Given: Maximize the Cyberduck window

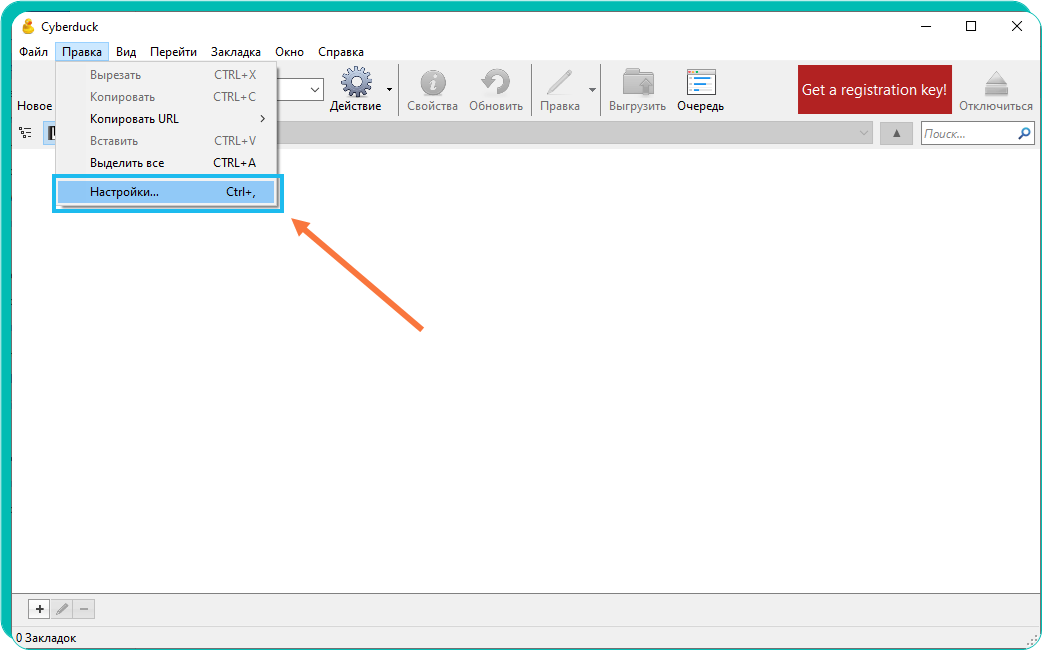Looking at the screenshot, I should coord(971,27).
